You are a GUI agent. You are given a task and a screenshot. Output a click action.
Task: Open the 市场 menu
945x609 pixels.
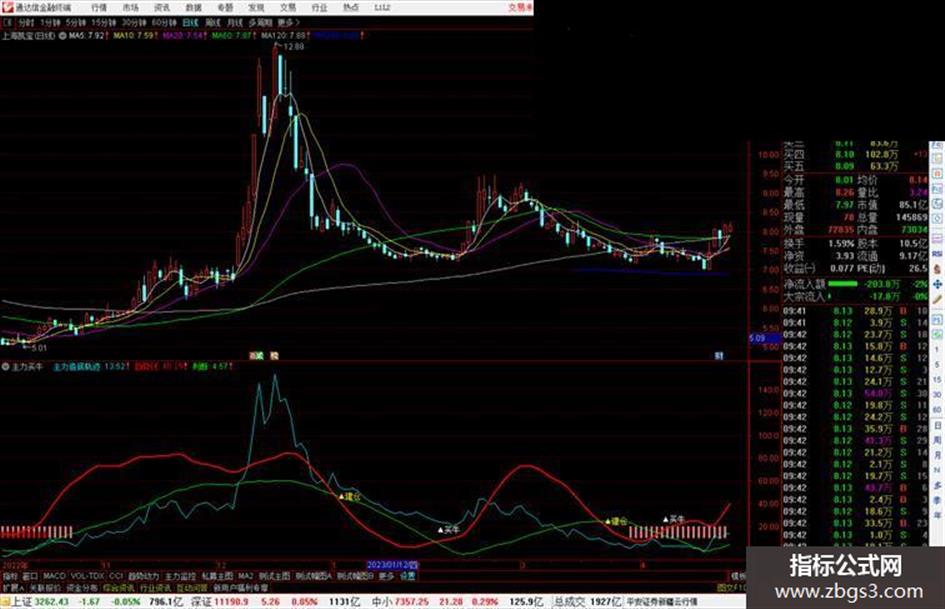[x=130, y=7]
